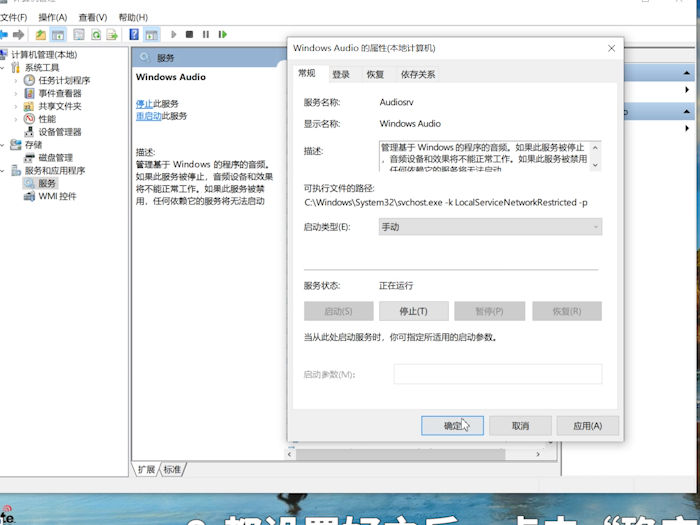The width and height of the screenshot is (700, 525).
Task: Click the pause service toolbar icon
Action: pyautogui.click(x=206, y=34)
